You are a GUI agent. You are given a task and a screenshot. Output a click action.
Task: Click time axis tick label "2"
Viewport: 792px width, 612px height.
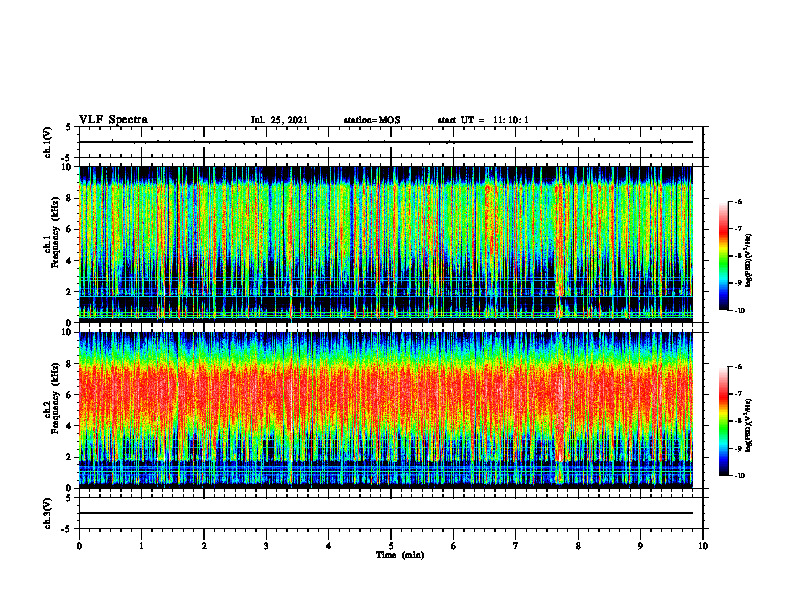pyautogui.click(x=204, y=546)
